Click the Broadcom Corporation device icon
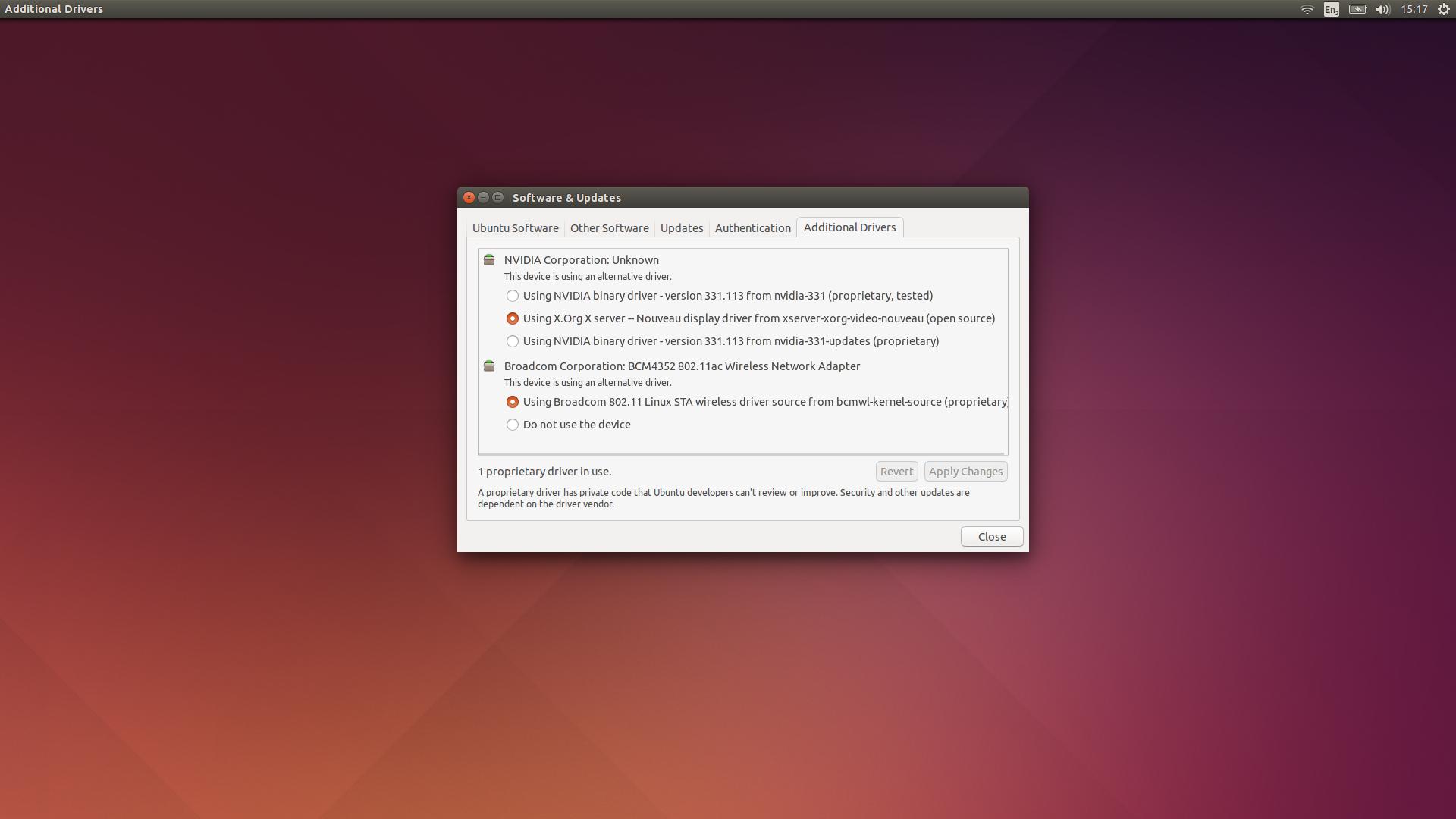Image resolution: width=1456 pixels, height=819 pixels. point(488,365)
